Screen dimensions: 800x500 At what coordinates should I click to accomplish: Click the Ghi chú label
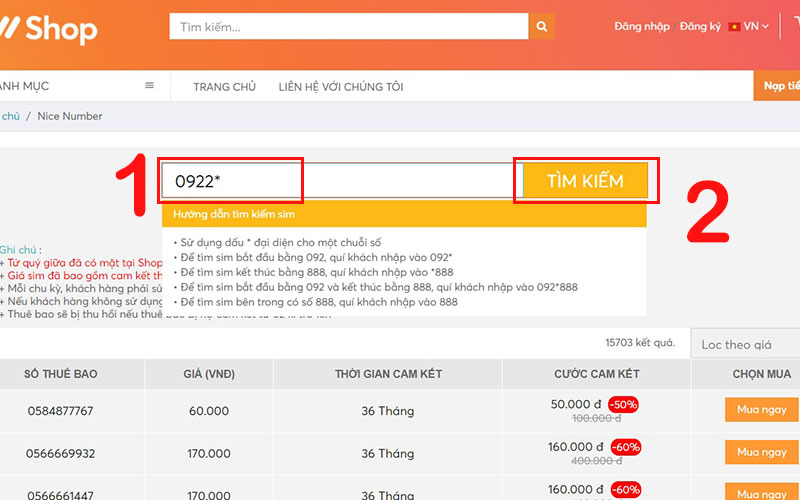click(20, 250)
